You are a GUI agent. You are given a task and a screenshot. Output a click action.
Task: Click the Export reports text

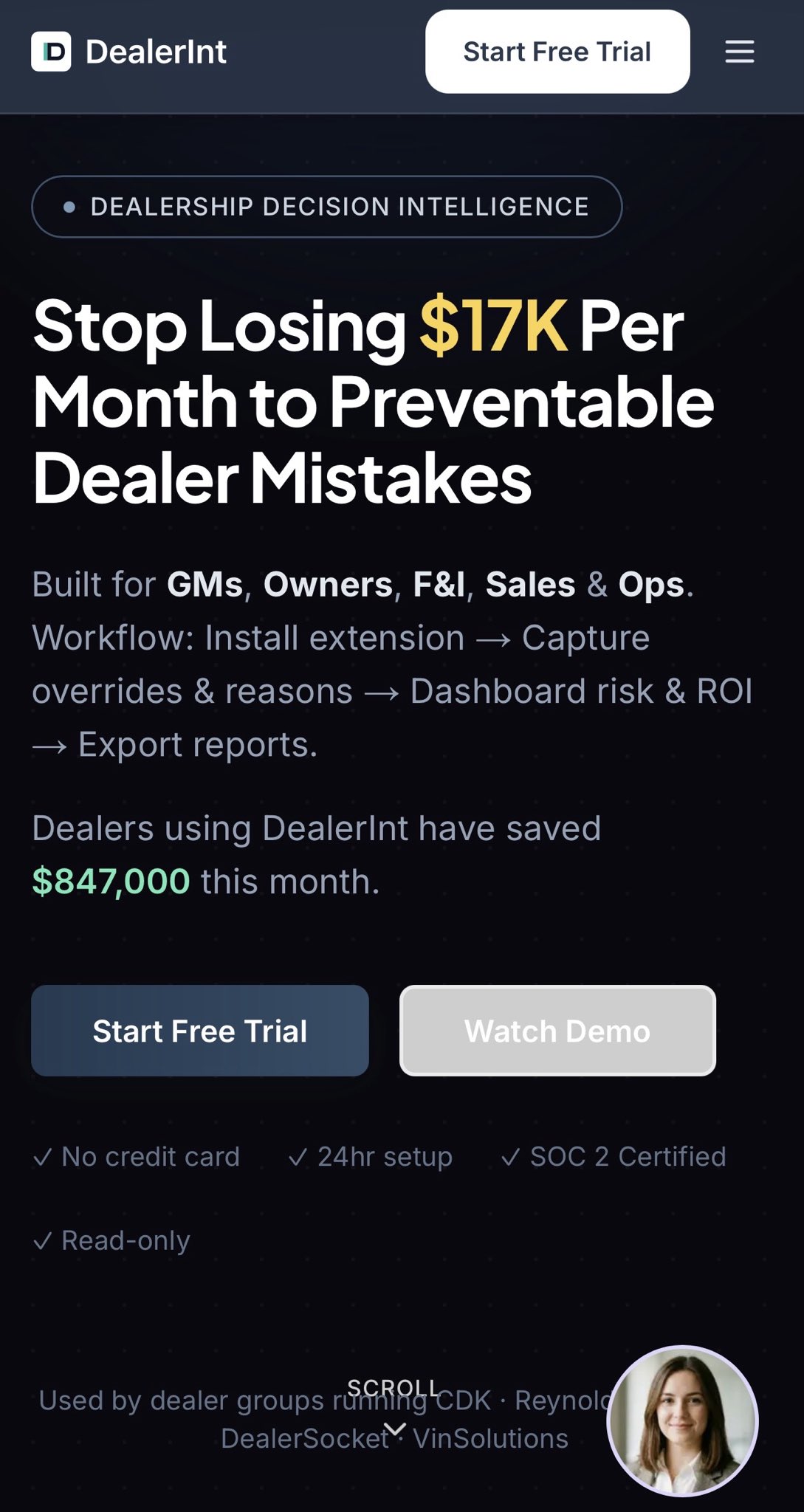click(x=198, y=745)
